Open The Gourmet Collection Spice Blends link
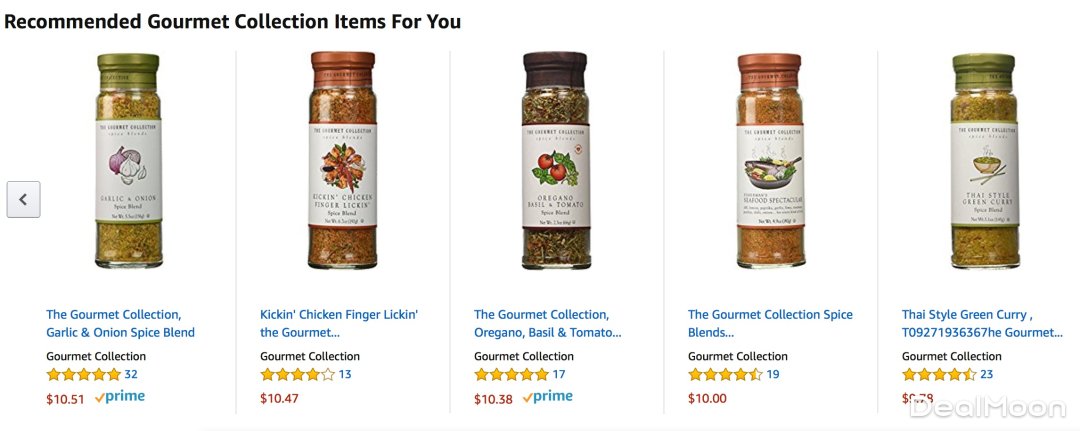 (x=770, y=323)
